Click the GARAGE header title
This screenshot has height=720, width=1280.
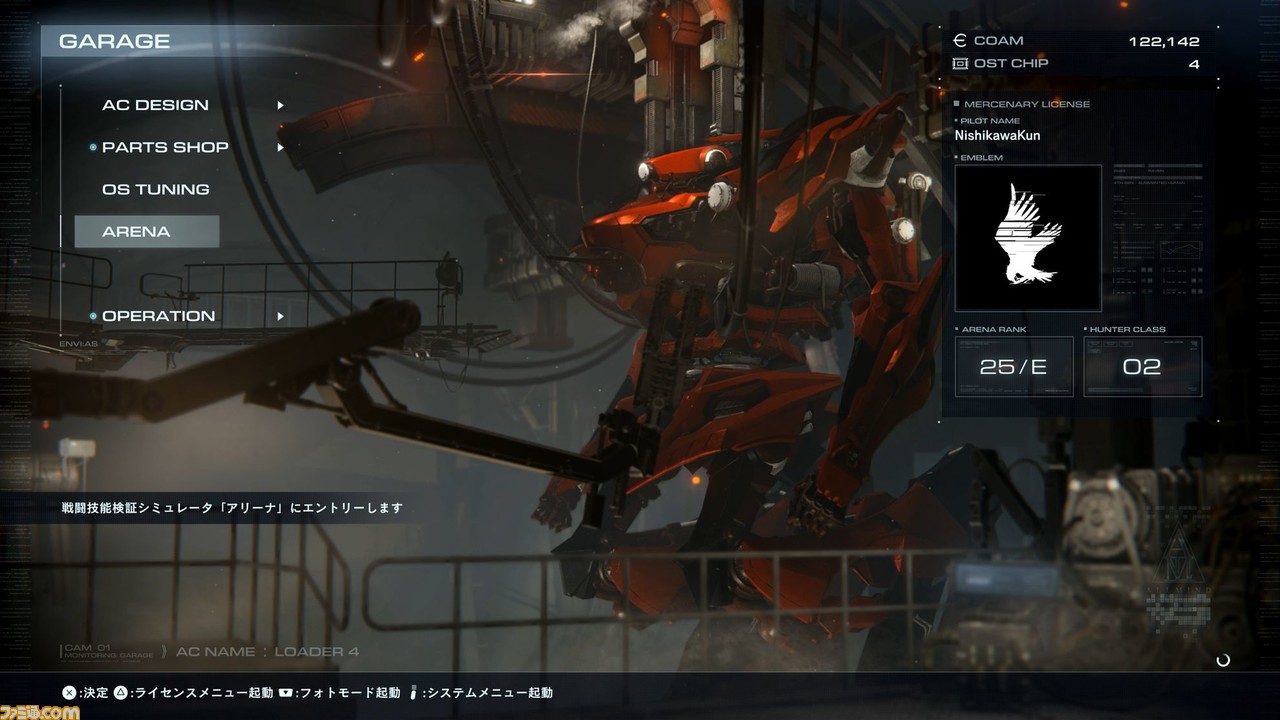coord(114,41)
